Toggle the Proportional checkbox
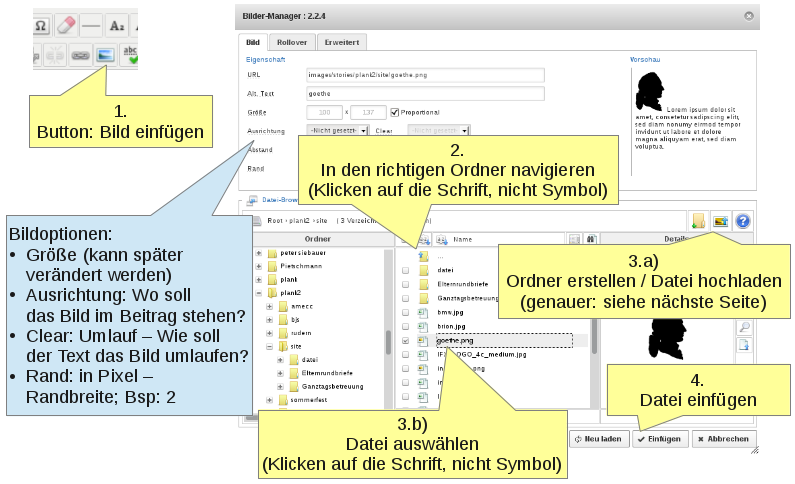Viewport: 795px width, 484px height. [x=395, y=111]
